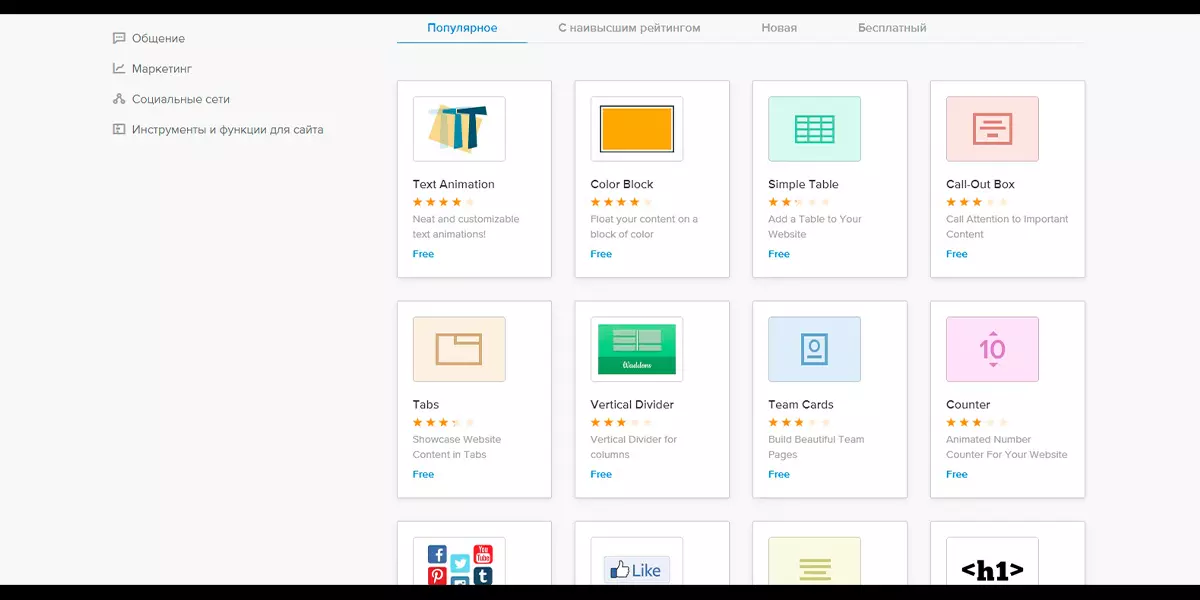Open the h1 heading app icon
Viewport: 1200px width, 600px height.
point(992,562)
